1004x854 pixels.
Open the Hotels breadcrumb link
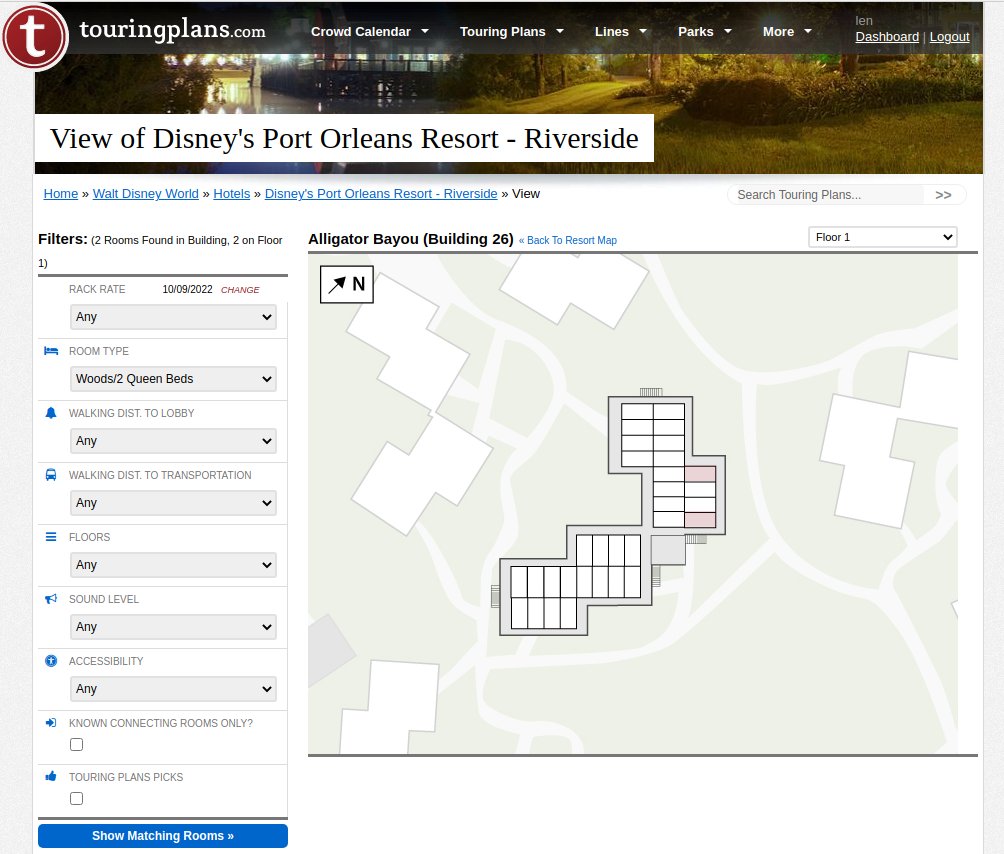click(x=232, y=193)
